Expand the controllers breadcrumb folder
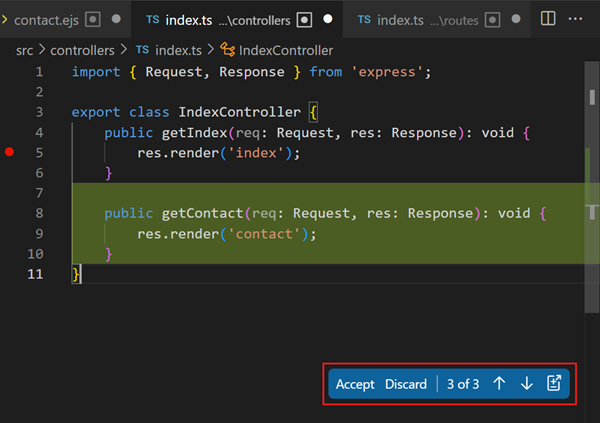 [x=82, y=50]
